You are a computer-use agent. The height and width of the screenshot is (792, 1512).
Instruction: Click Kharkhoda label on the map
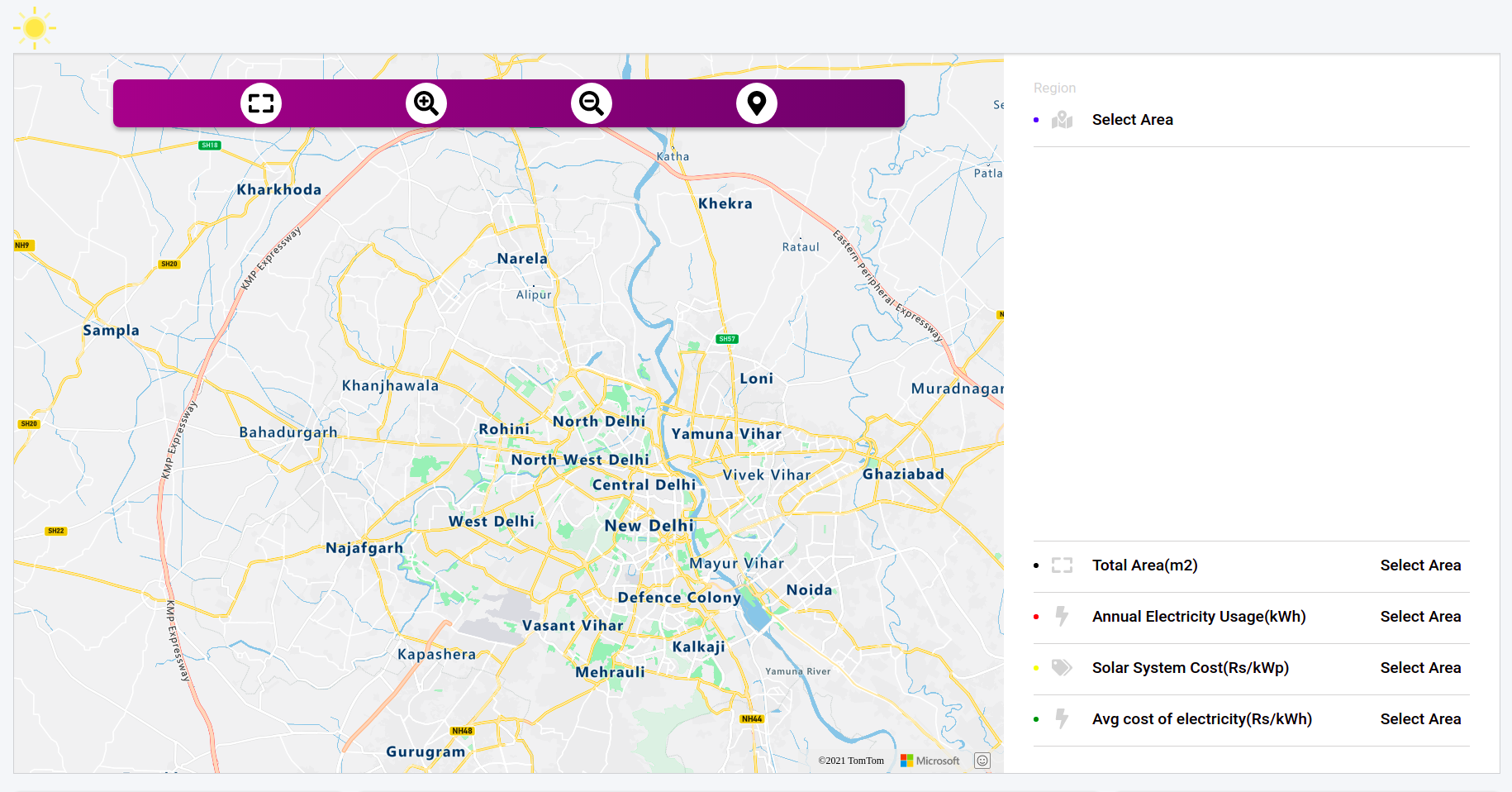point(279,190)
